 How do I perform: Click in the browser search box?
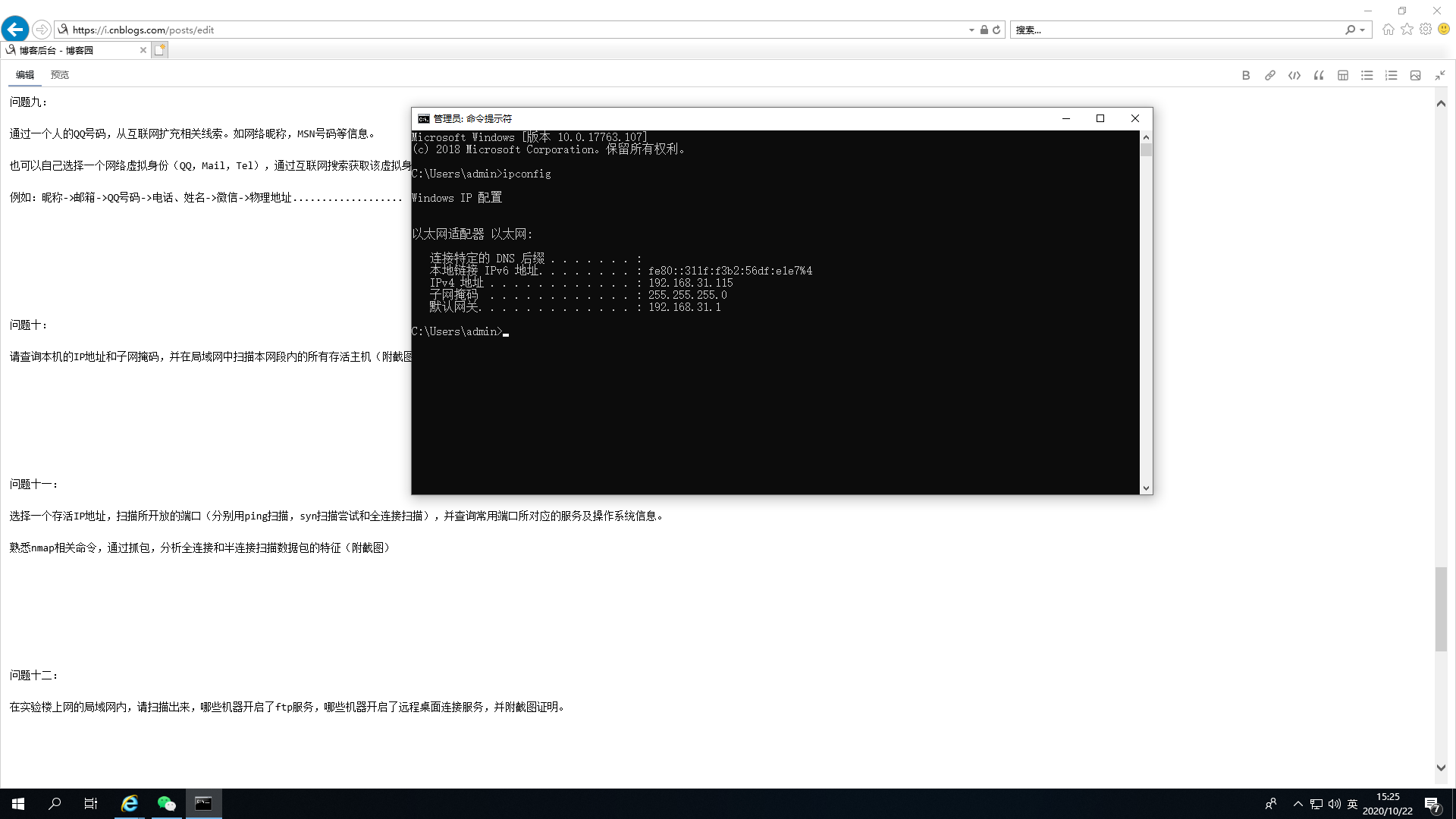click(1175, 30)
